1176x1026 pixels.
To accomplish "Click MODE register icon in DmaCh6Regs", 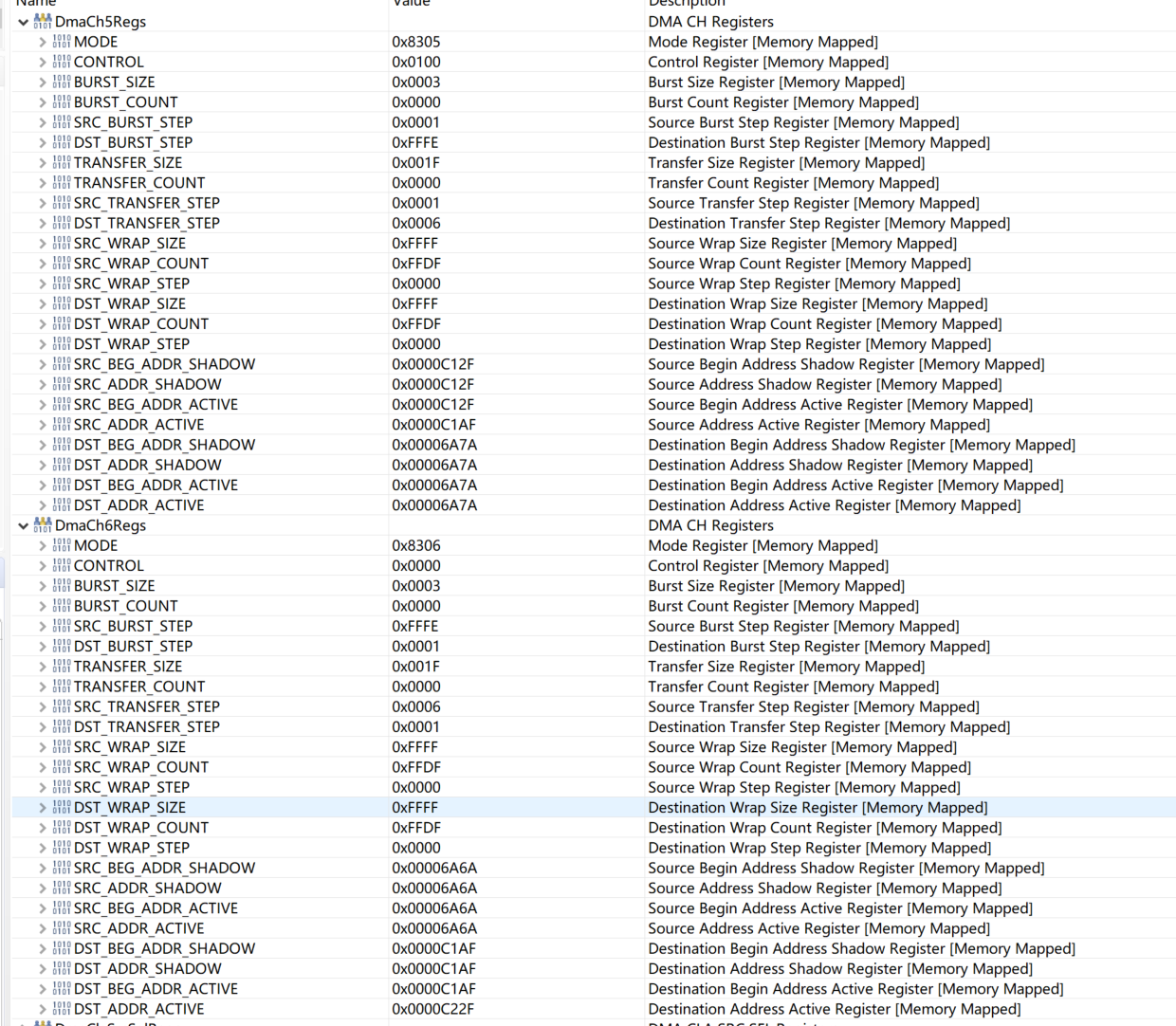I will [62, 545].
